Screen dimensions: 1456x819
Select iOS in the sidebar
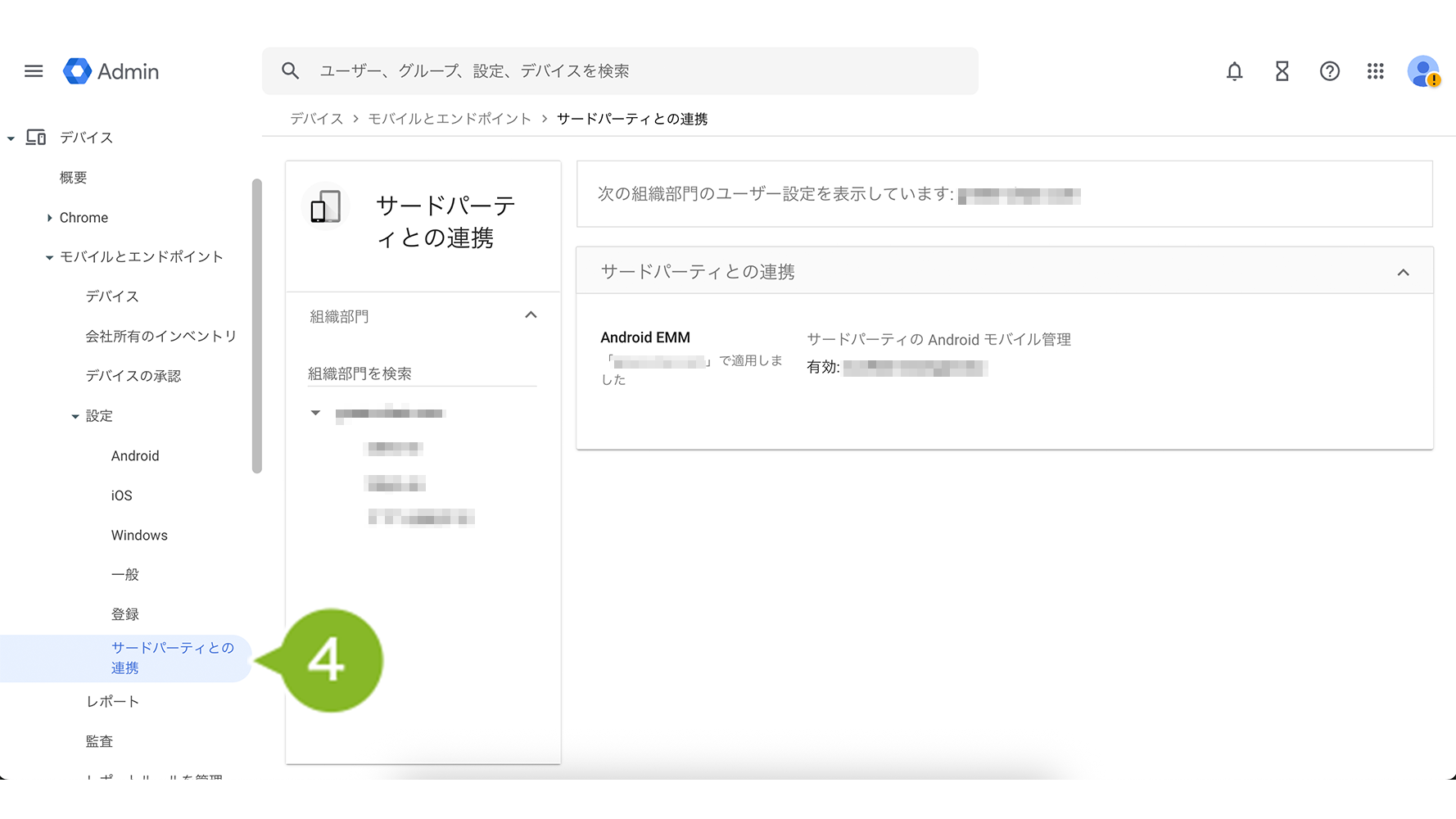(x=121, y=495)
